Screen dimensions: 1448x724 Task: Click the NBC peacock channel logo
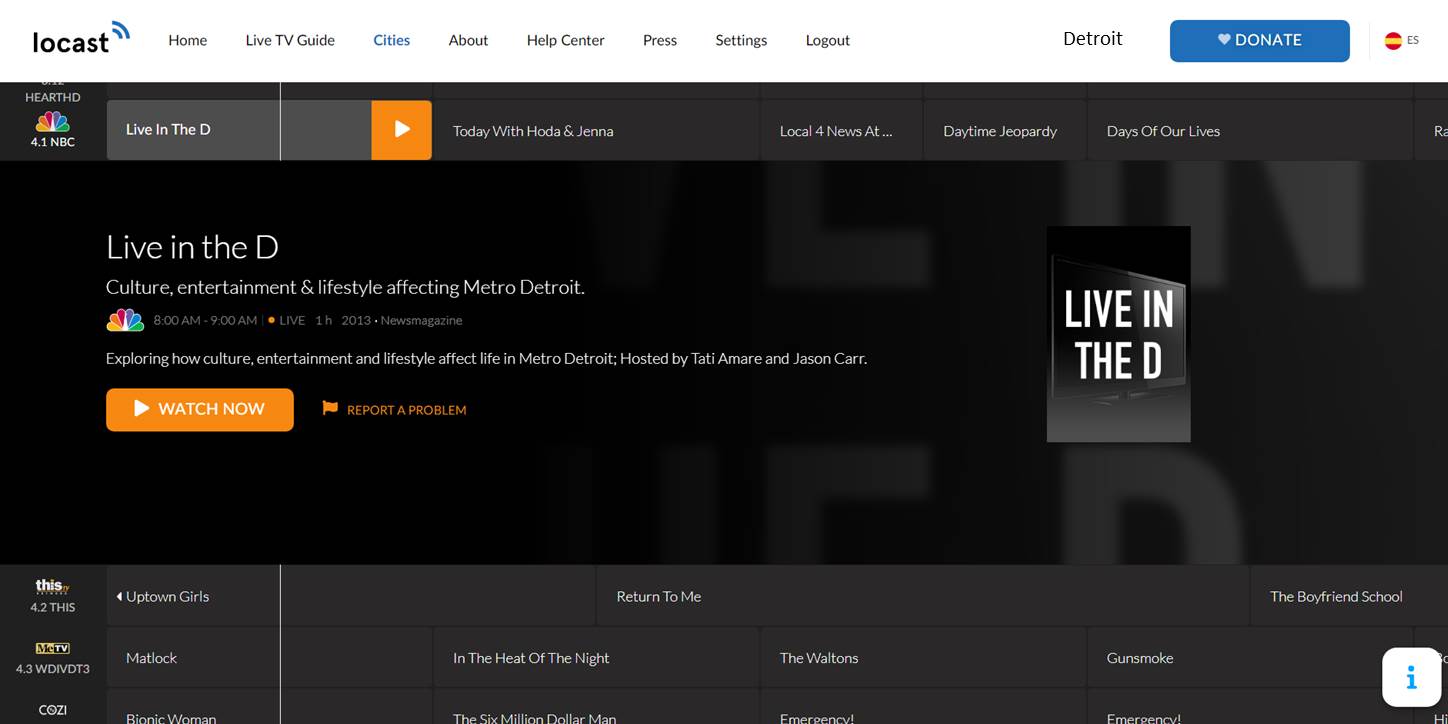pos(52,122)
